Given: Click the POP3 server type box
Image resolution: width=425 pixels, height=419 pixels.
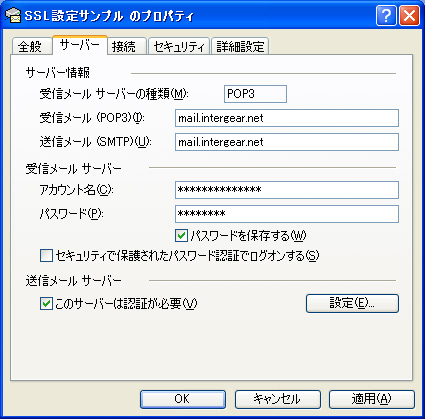Looking at the screenshot, I should 255,94.
